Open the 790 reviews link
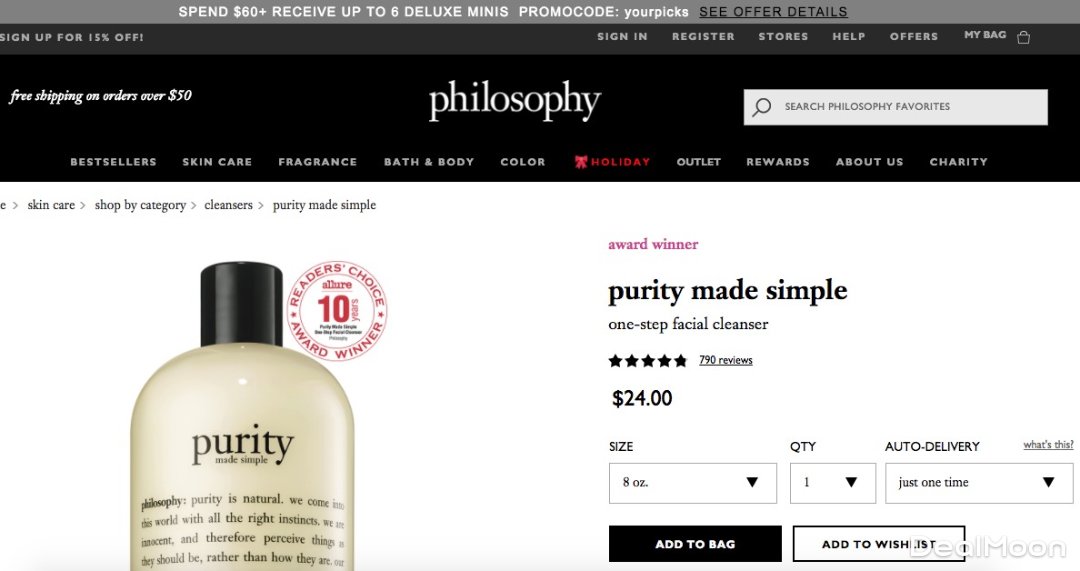The height and width of the screenshot is (571, 1080). [x=725, y=360]
